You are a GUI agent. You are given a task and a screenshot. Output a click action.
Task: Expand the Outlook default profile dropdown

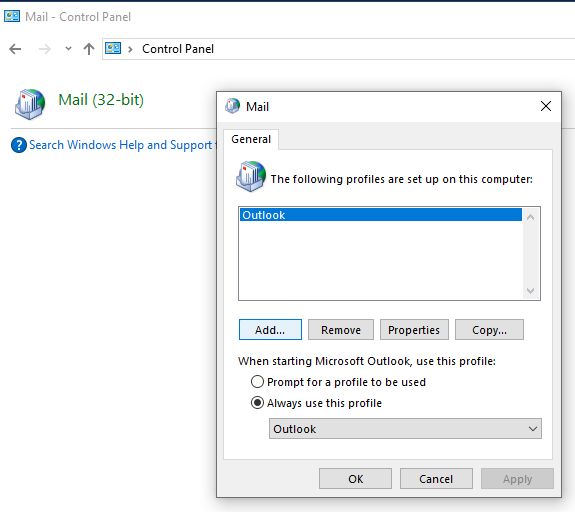405,428
